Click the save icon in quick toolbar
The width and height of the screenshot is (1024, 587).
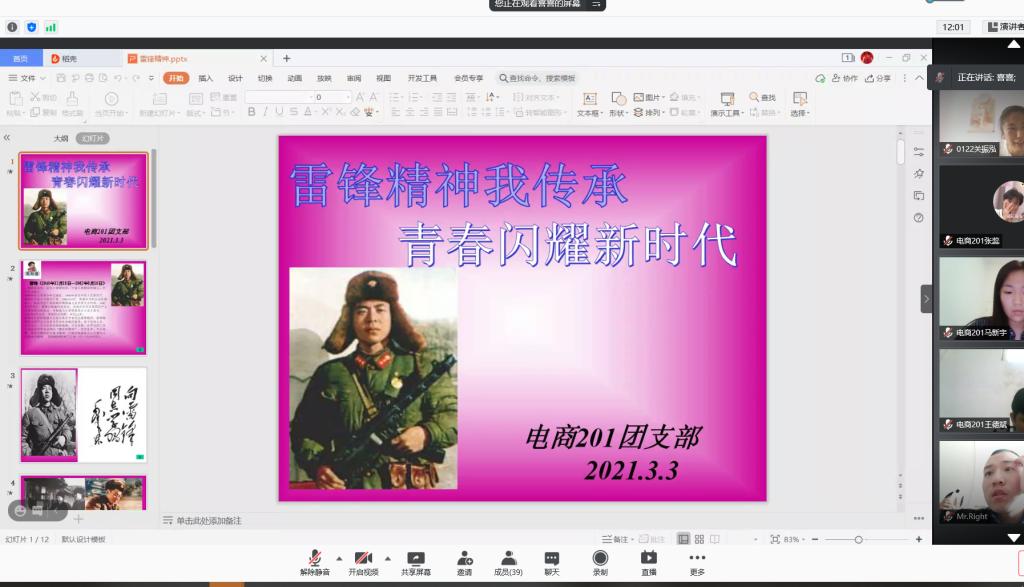(x=61, y=78)
